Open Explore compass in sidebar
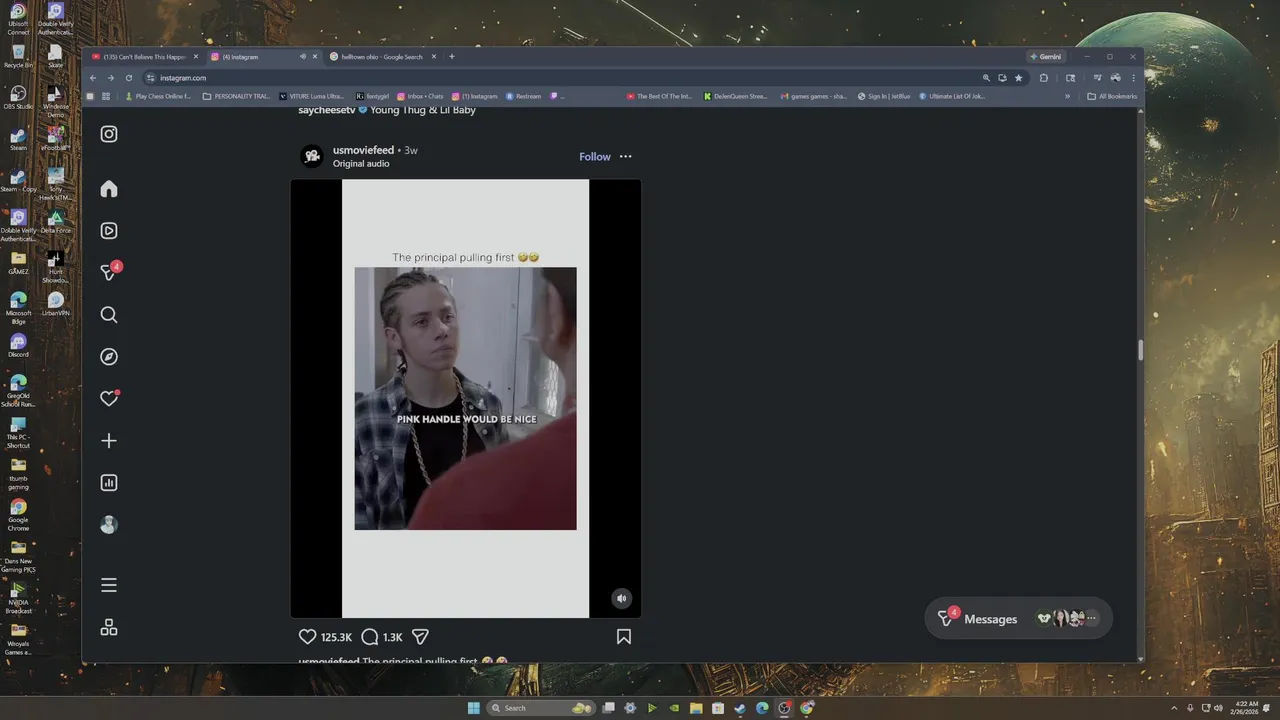Viewport: 1280px width, 720px height. click(x=109, y=357)
